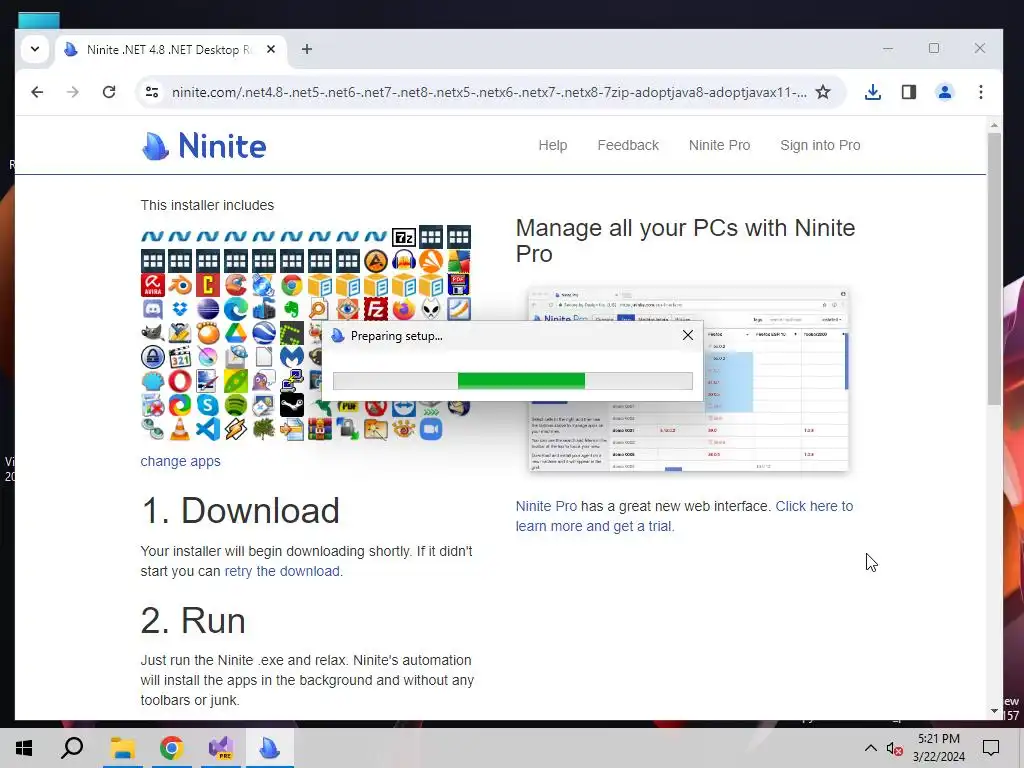Click the Blender app icon
The width and height of the screenshot is (1024, 768).
(180, 285)
